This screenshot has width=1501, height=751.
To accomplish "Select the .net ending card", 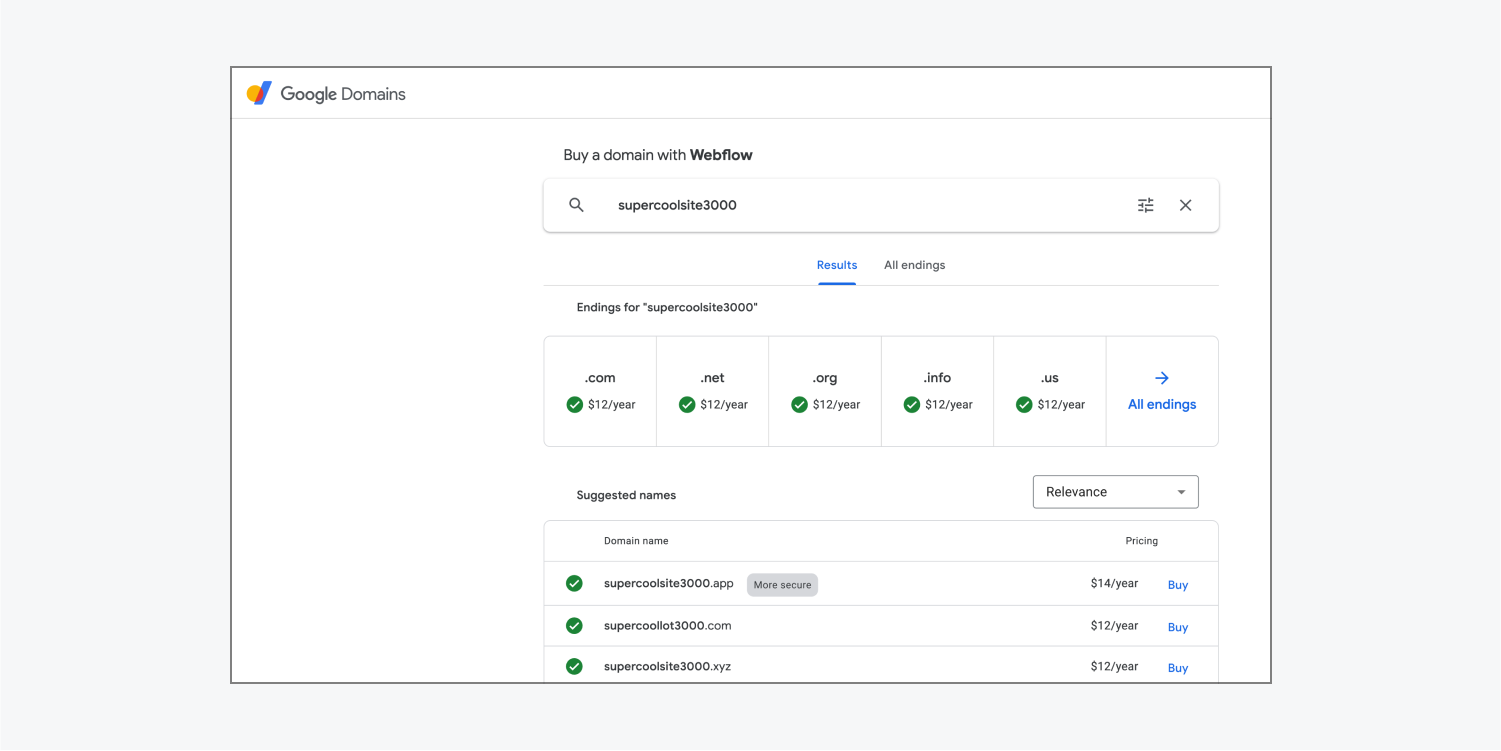I will click(712, 391).
